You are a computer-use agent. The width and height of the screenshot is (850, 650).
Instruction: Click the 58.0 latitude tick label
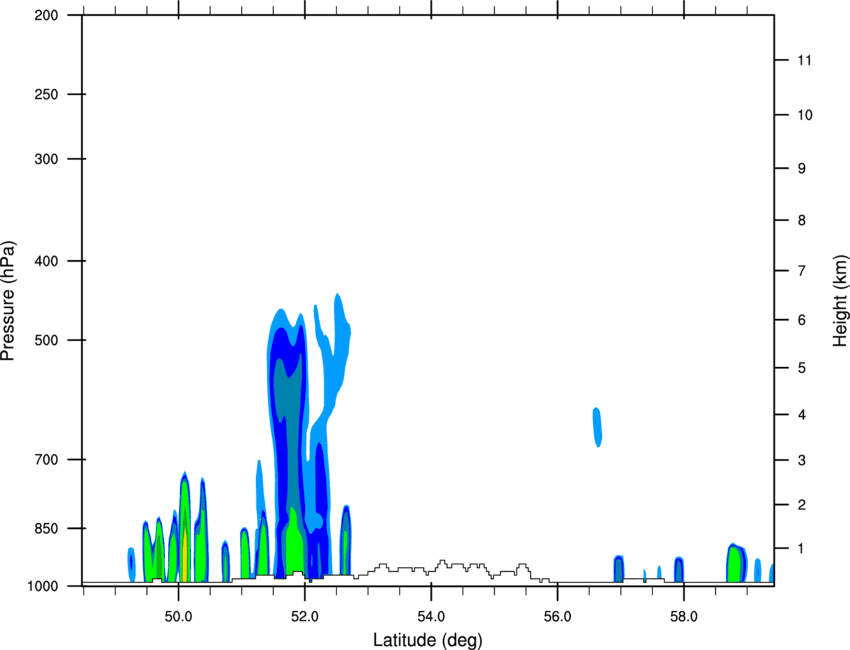(x=684, y=617)
